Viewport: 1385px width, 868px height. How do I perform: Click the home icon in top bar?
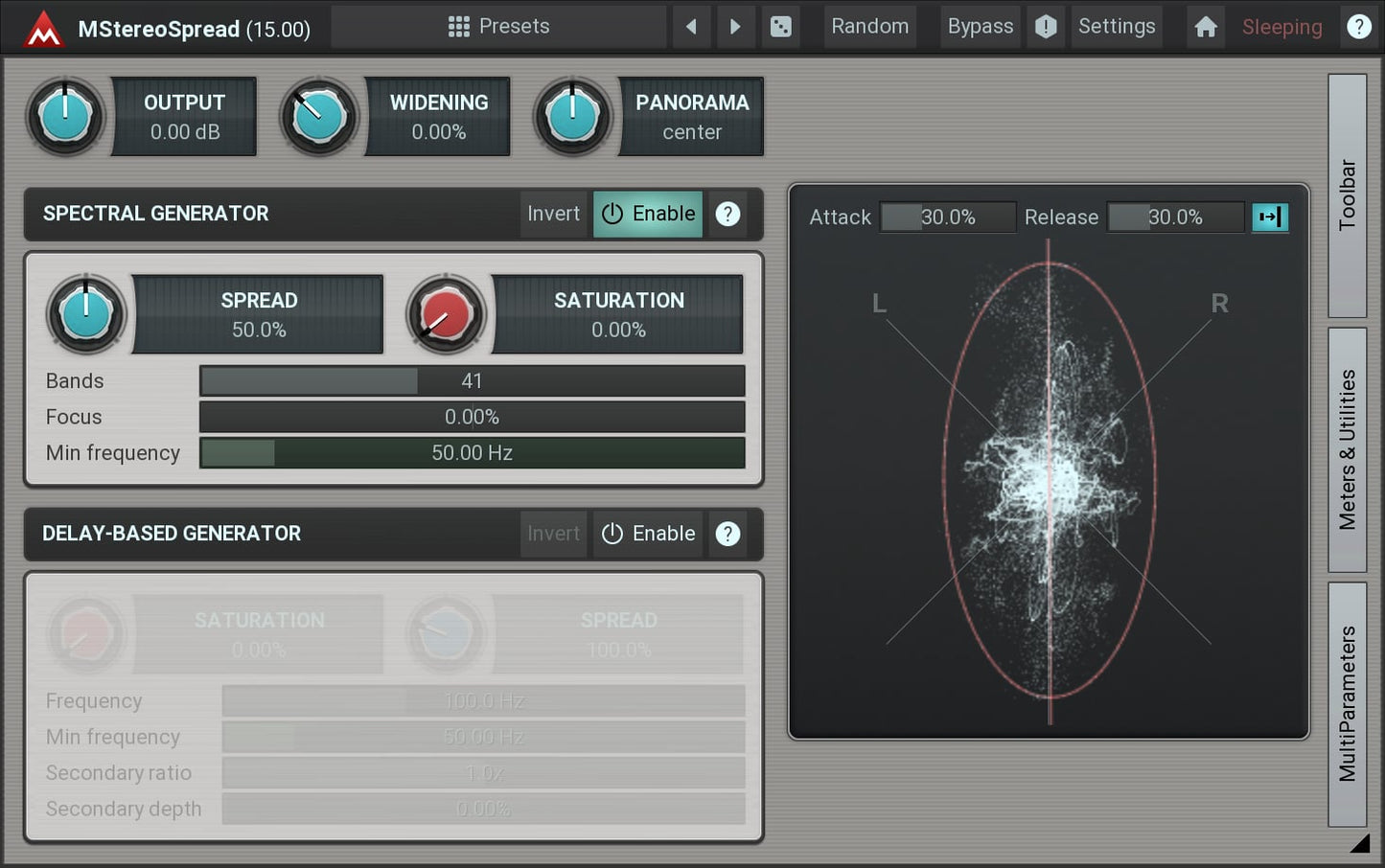(1206, 27)
